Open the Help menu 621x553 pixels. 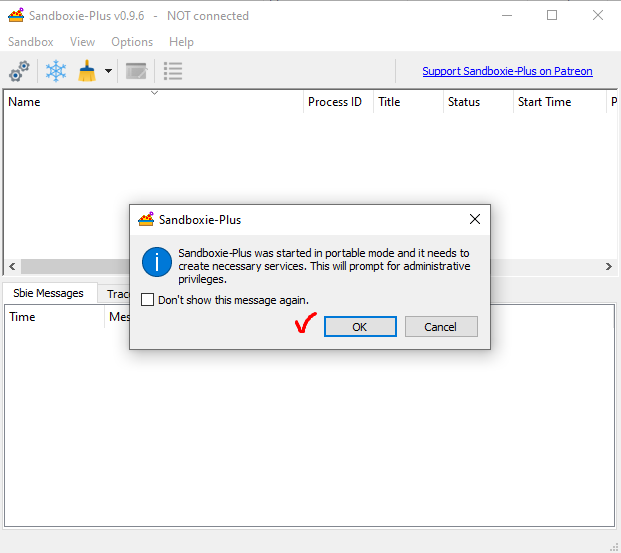coord(181,42)
